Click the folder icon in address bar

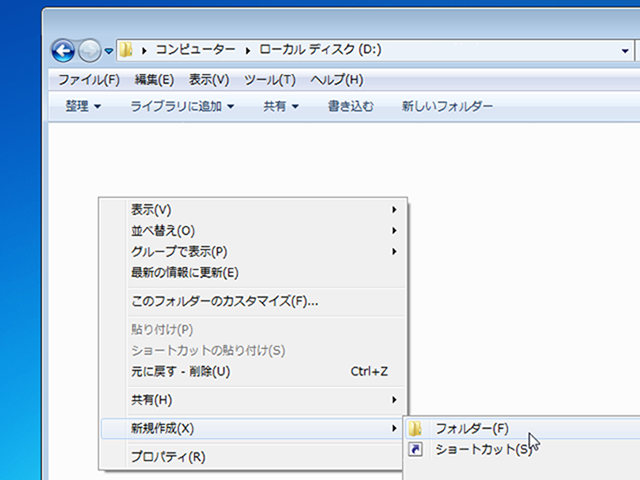[126, 50]
